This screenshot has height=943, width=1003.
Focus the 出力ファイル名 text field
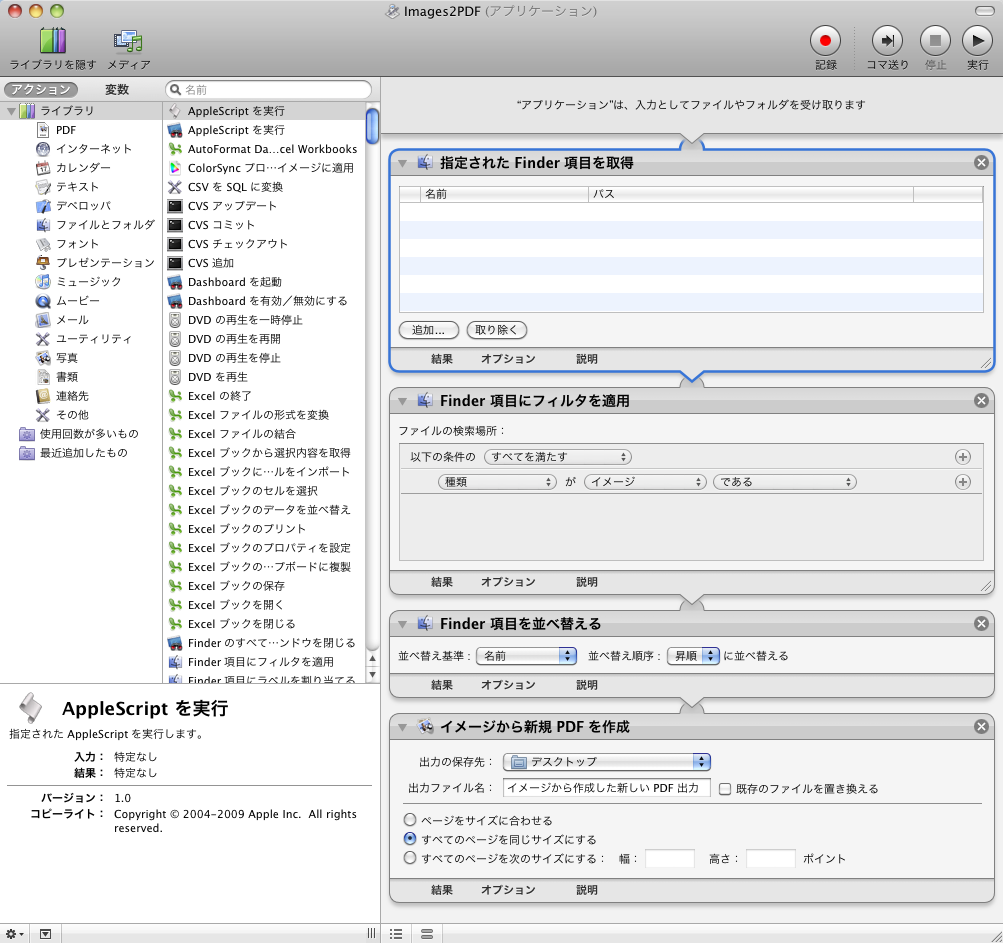606,788
